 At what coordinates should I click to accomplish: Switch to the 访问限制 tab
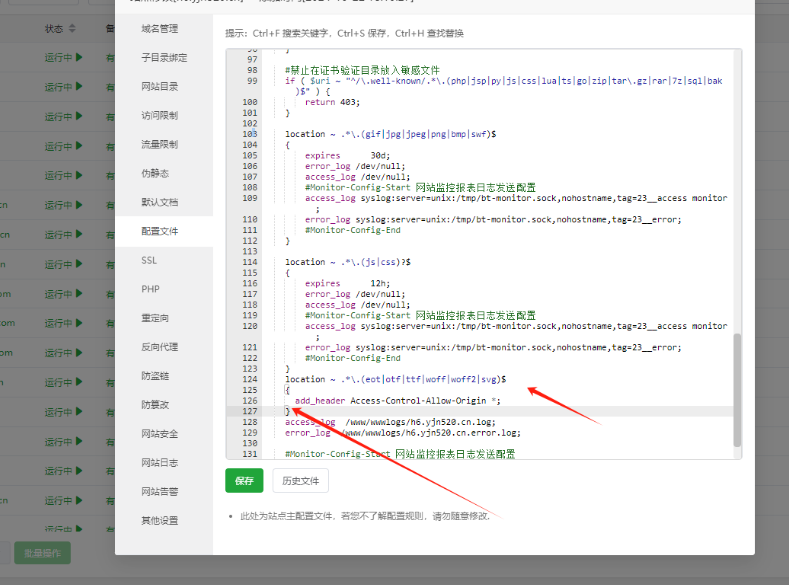[160, 115]
